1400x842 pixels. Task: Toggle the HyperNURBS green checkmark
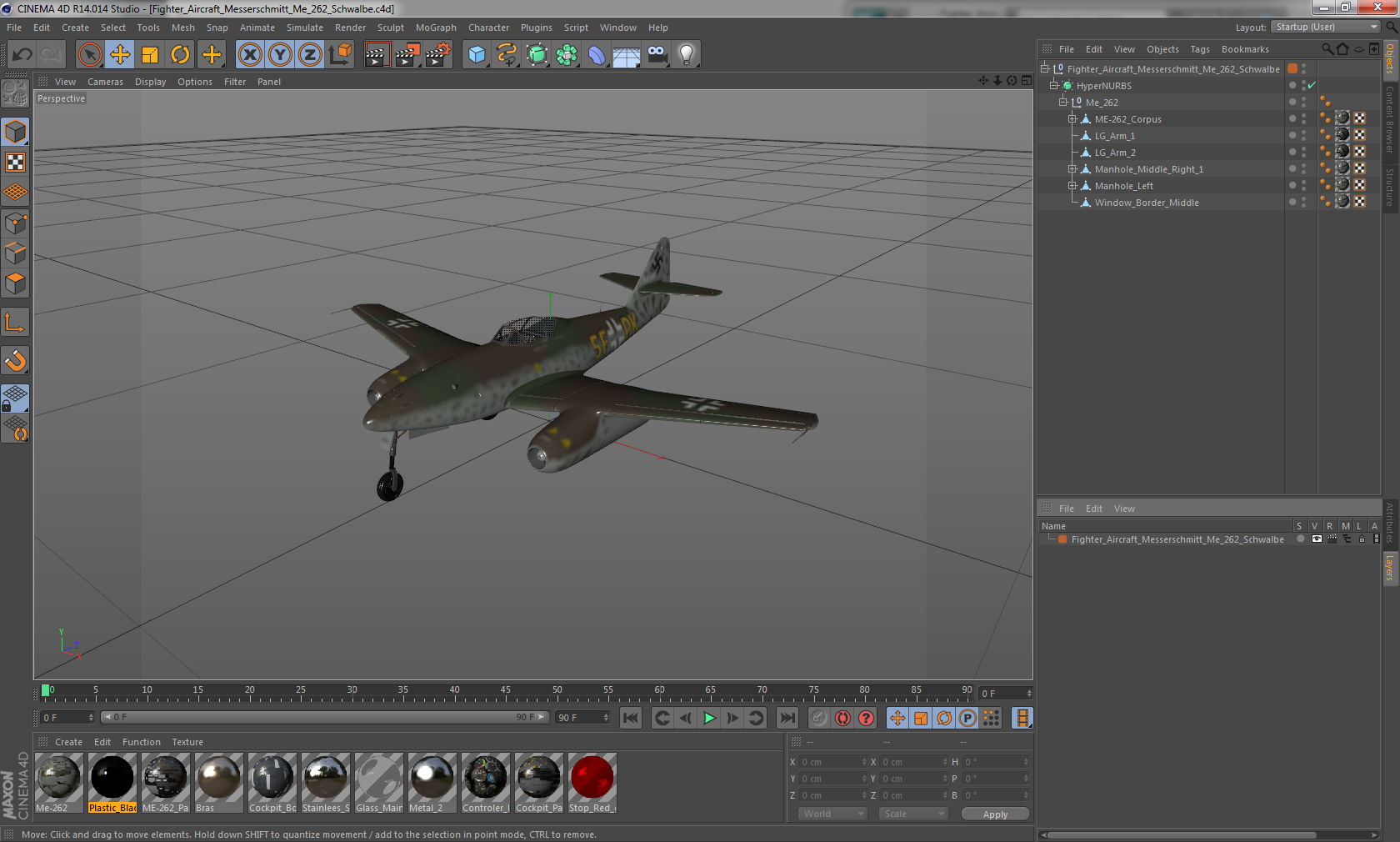[1312, 85]
